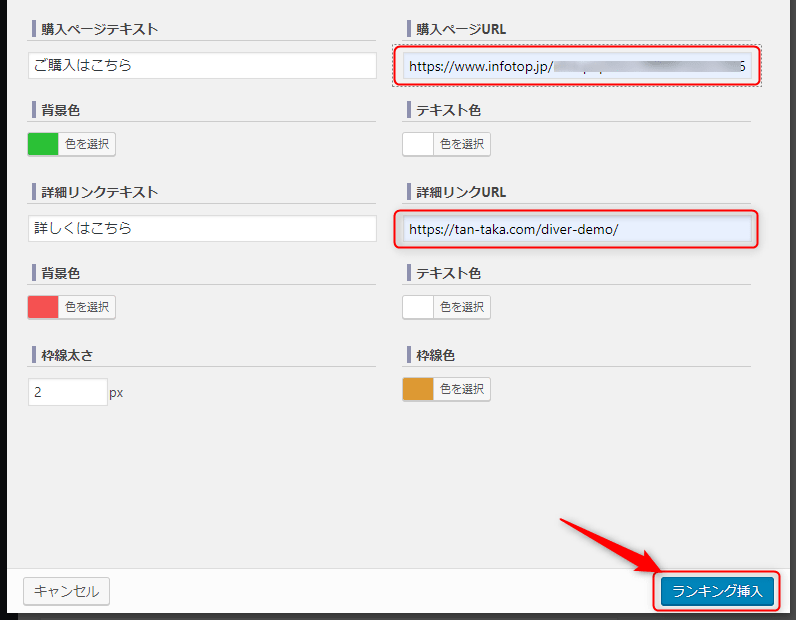
Task: Click the 詳細リンクURL heading
Action: pos(461,192)
